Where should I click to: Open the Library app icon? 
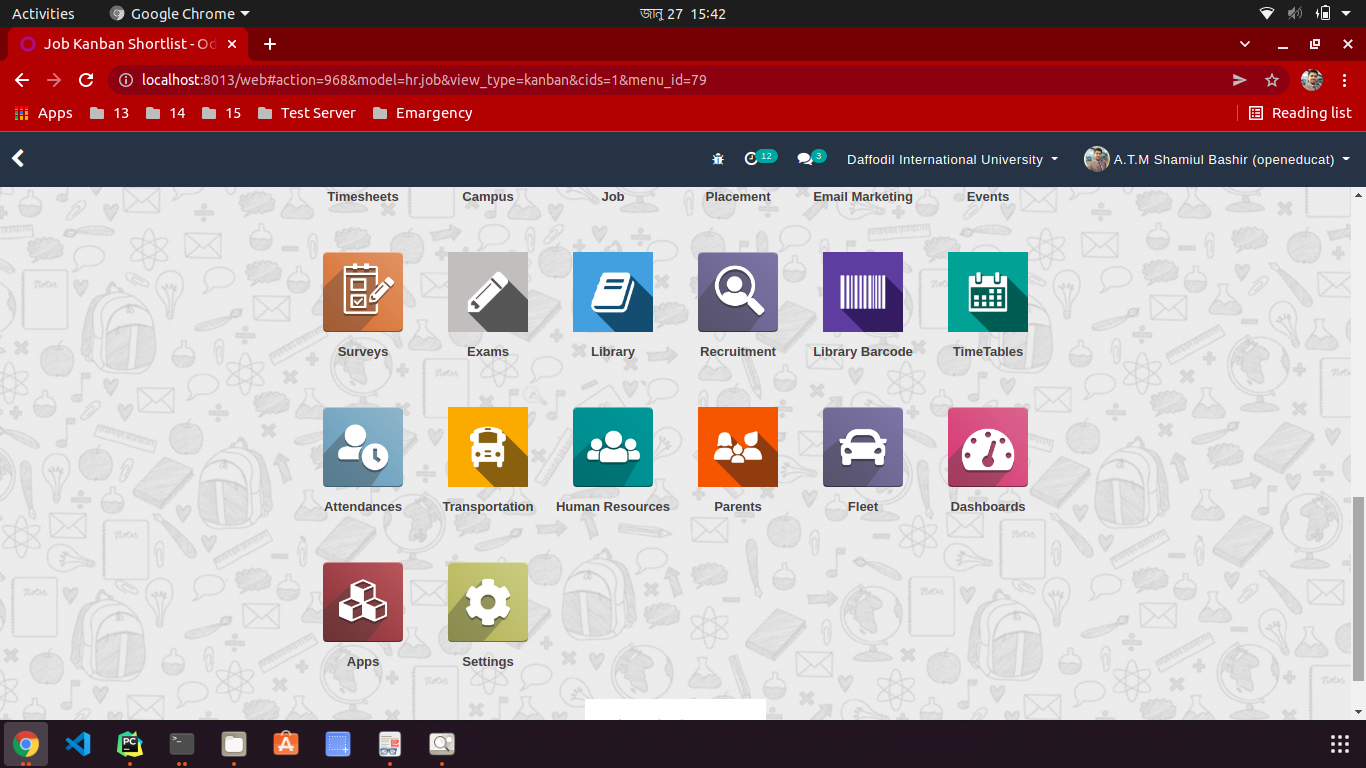(x=613, y=292)
